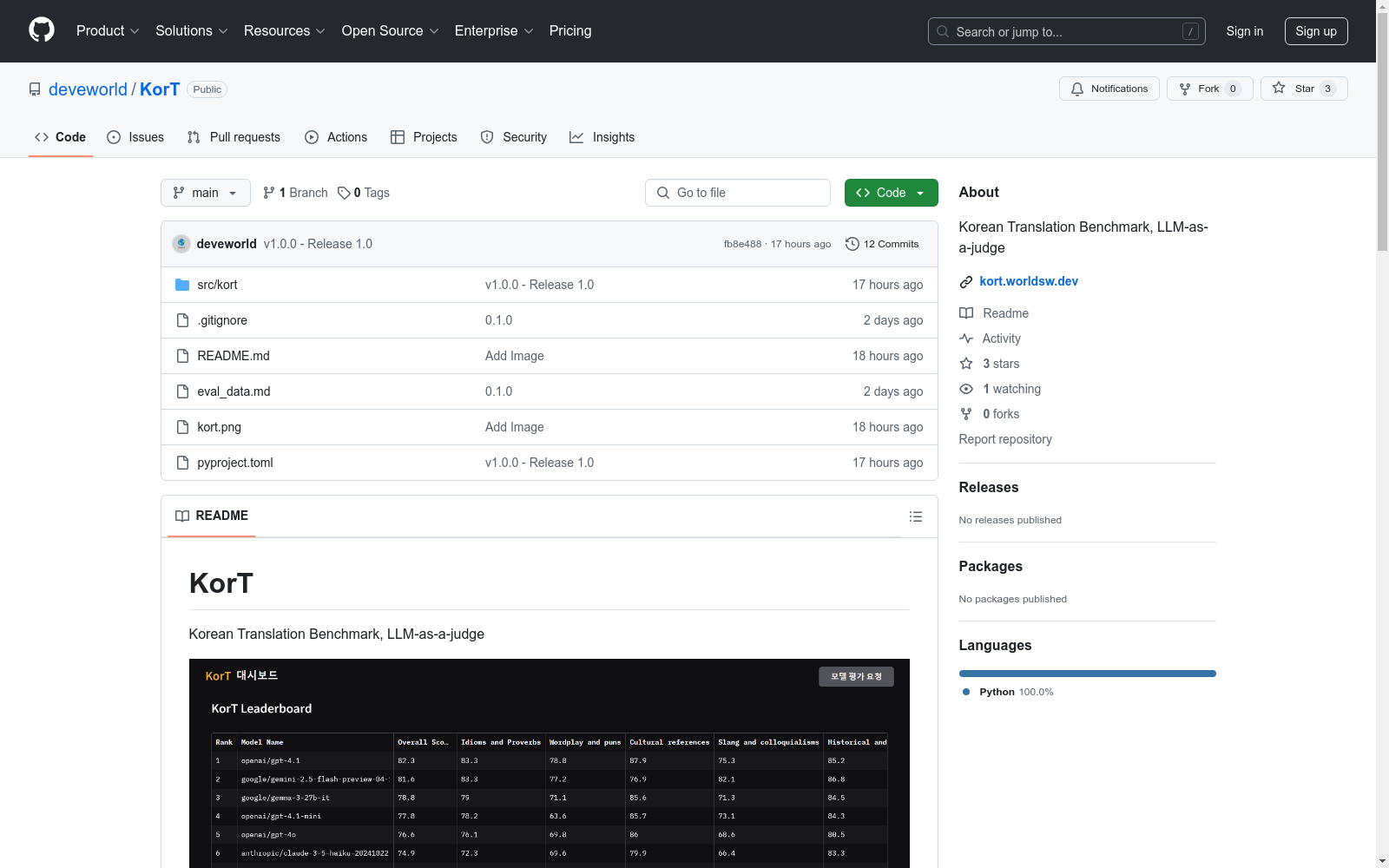This screenshot has height=868, width=1389.
Task: Click the commits history clock icon
Action: [x=852, y=244]
